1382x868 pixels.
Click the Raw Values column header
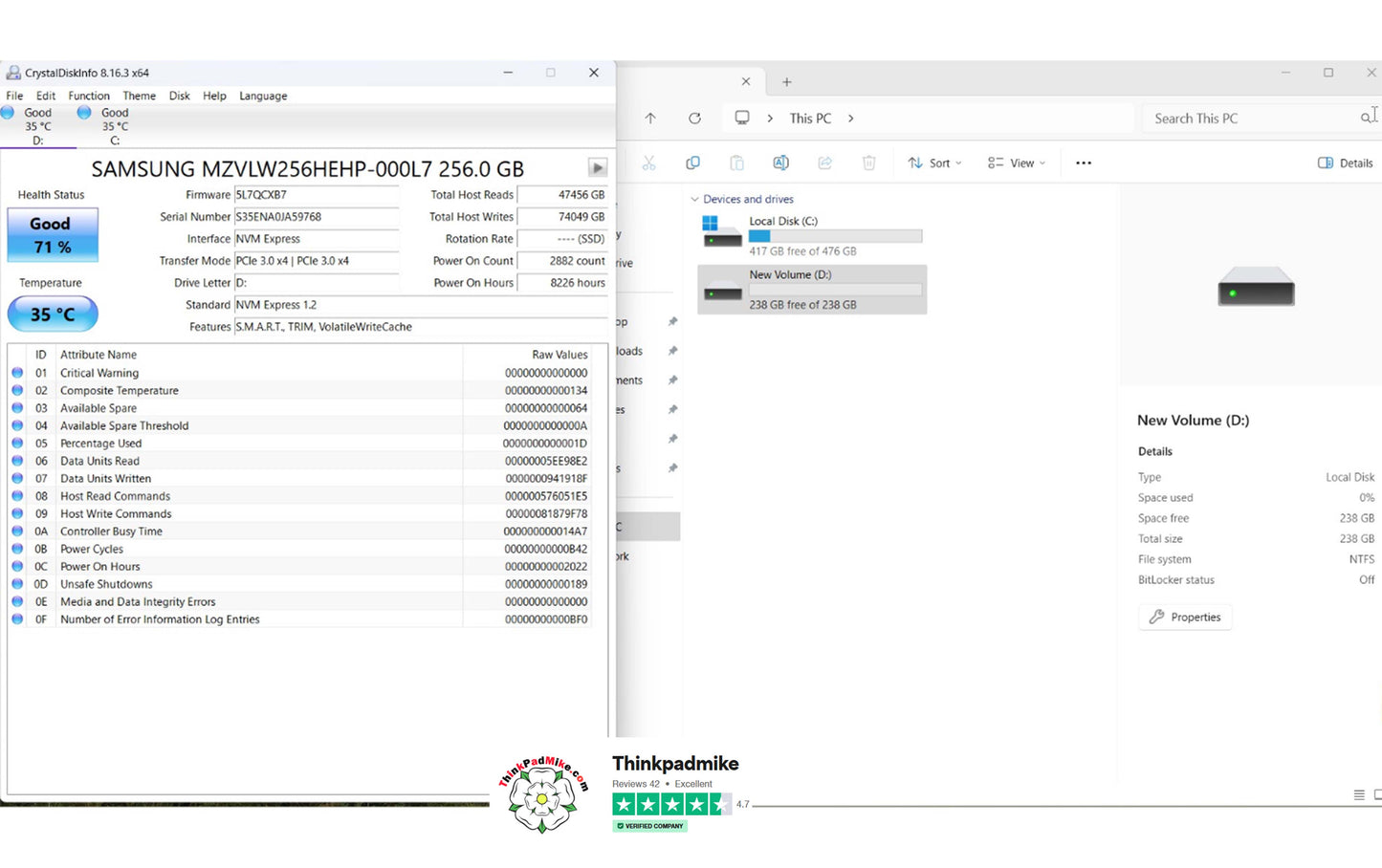pyautogui.click(x=527, y=355)
